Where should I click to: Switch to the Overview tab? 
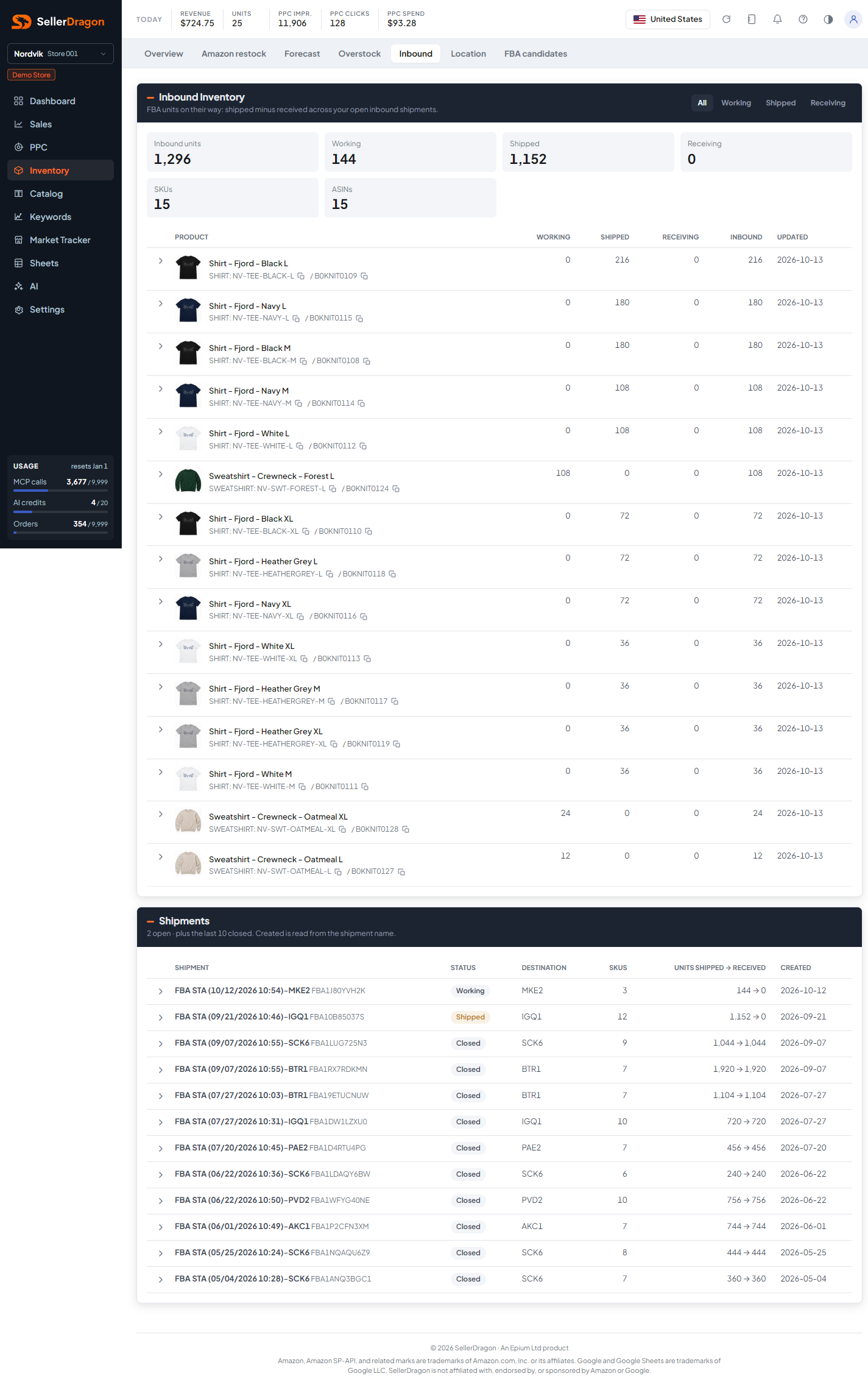click(x=164, y=54)
